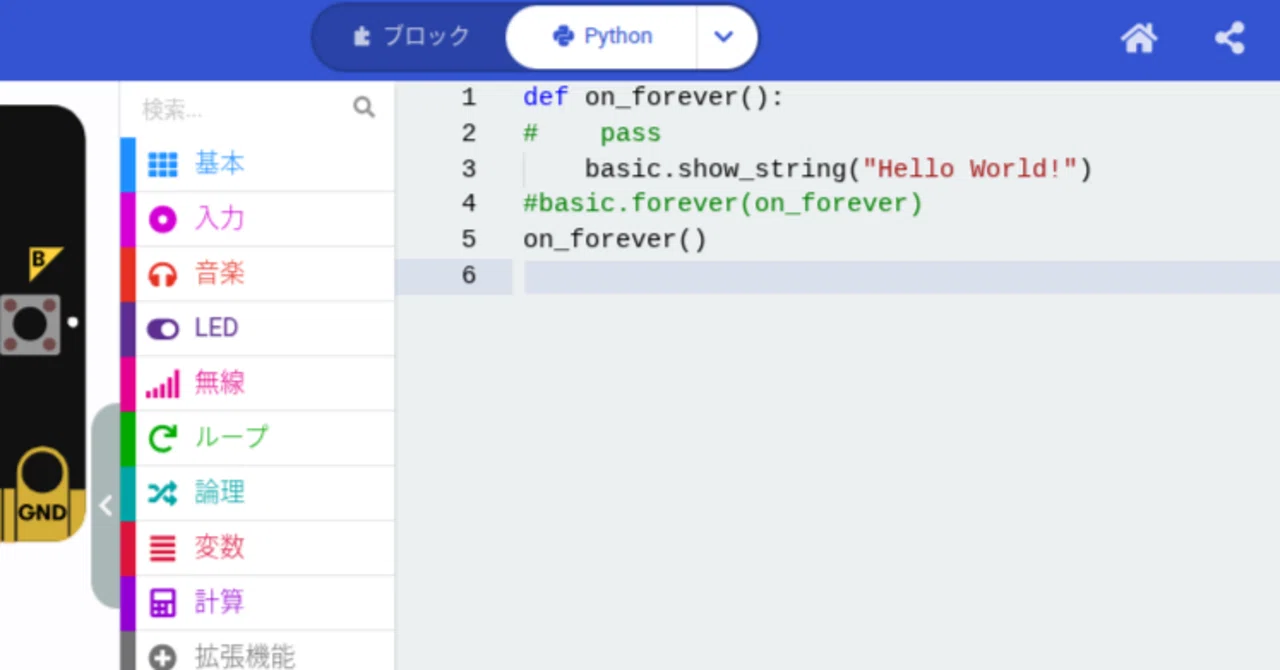
Task: Switch to the ブロック editor tab
Action: [x=411, y=37]
